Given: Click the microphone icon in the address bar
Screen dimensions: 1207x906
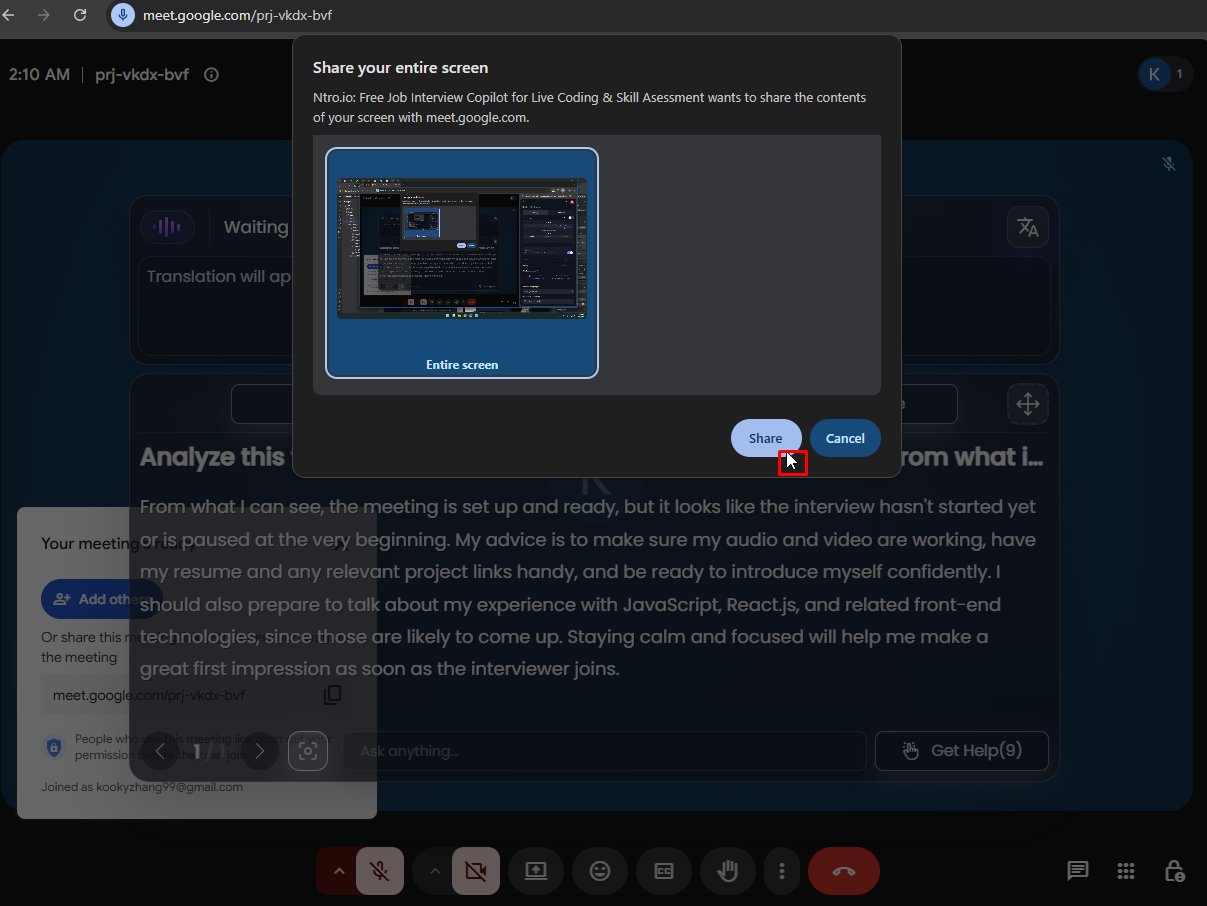Looking at the screenshot, I should [x=123, y=15].
